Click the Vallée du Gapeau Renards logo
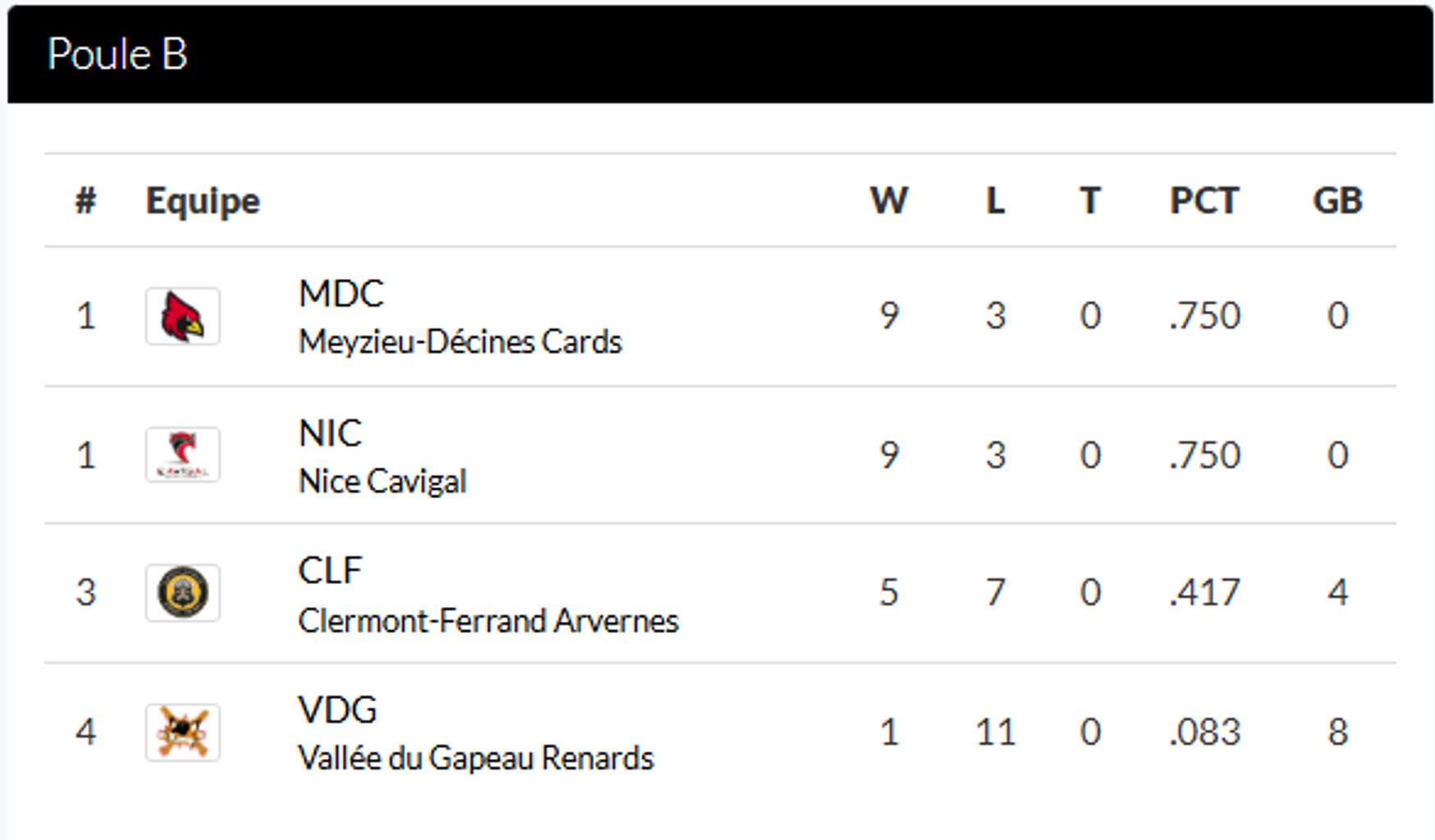The height and width of the screenshot is (840, 1435). [182, 733]
